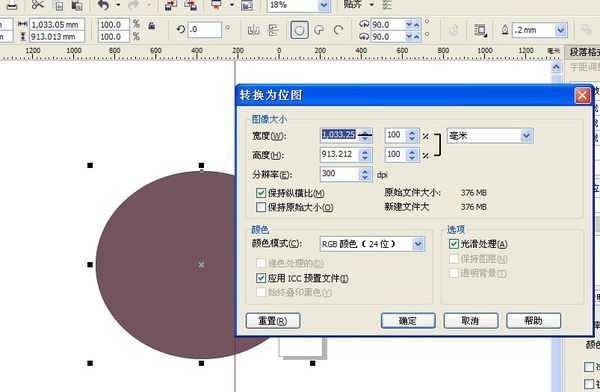Switch to the 段落格式 docker tab
Screen dimensions: 600x392
pos(584,52)
